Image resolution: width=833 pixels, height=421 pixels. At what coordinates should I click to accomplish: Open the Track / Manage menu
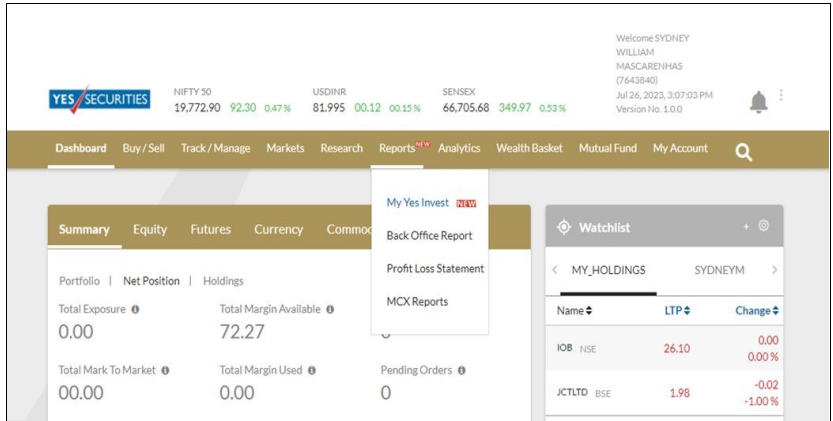coord(215,148)
